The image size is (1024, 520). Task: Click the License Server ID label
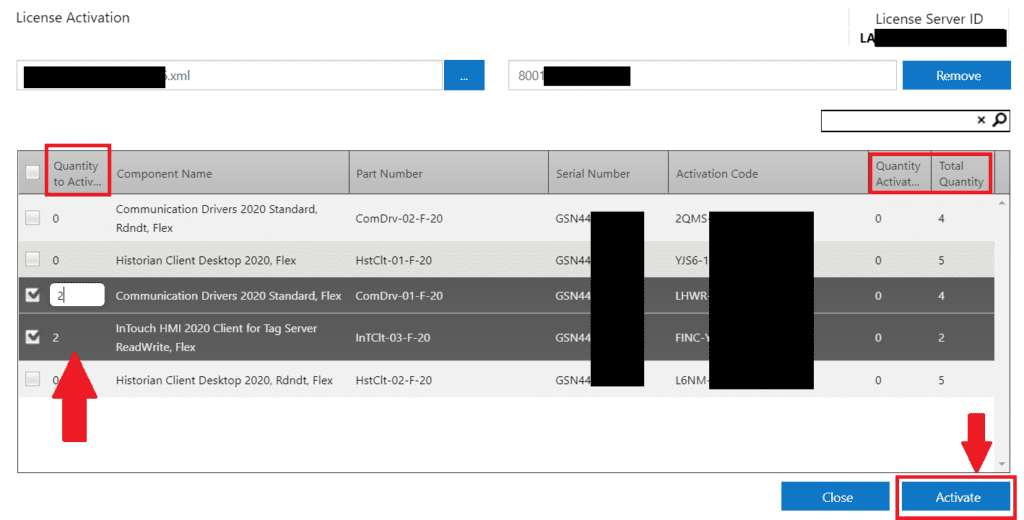[929, 19]
